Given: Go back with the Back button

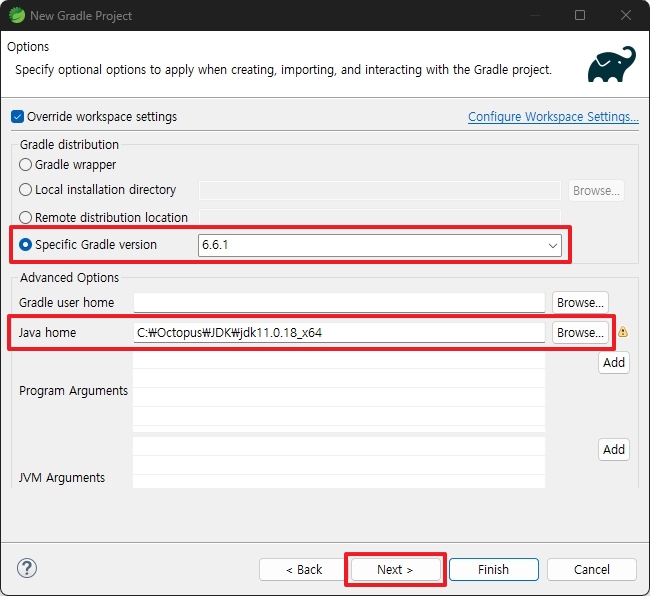Looking at the screenshot, I should (304, 569).
